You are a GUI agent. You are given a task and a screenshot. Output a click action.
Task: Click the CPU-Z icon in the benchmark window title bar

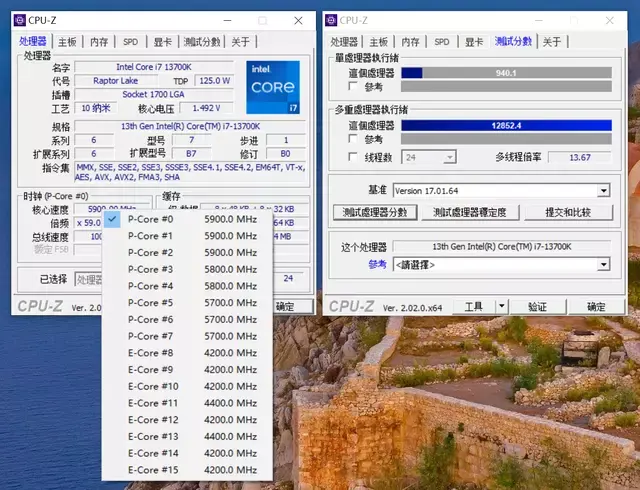pyautogui.click(x=332, y=20)
